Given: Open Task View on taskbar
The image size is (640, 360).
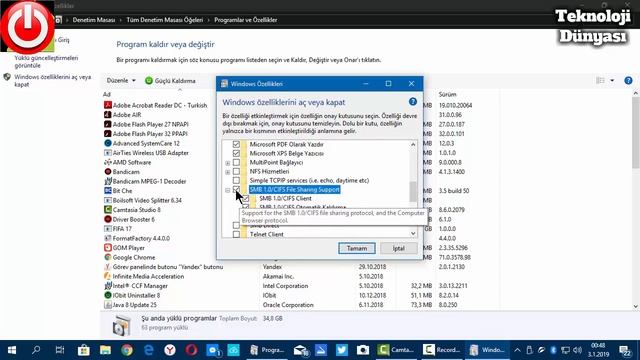Looking at the screenshot, I should coord(60,350).
